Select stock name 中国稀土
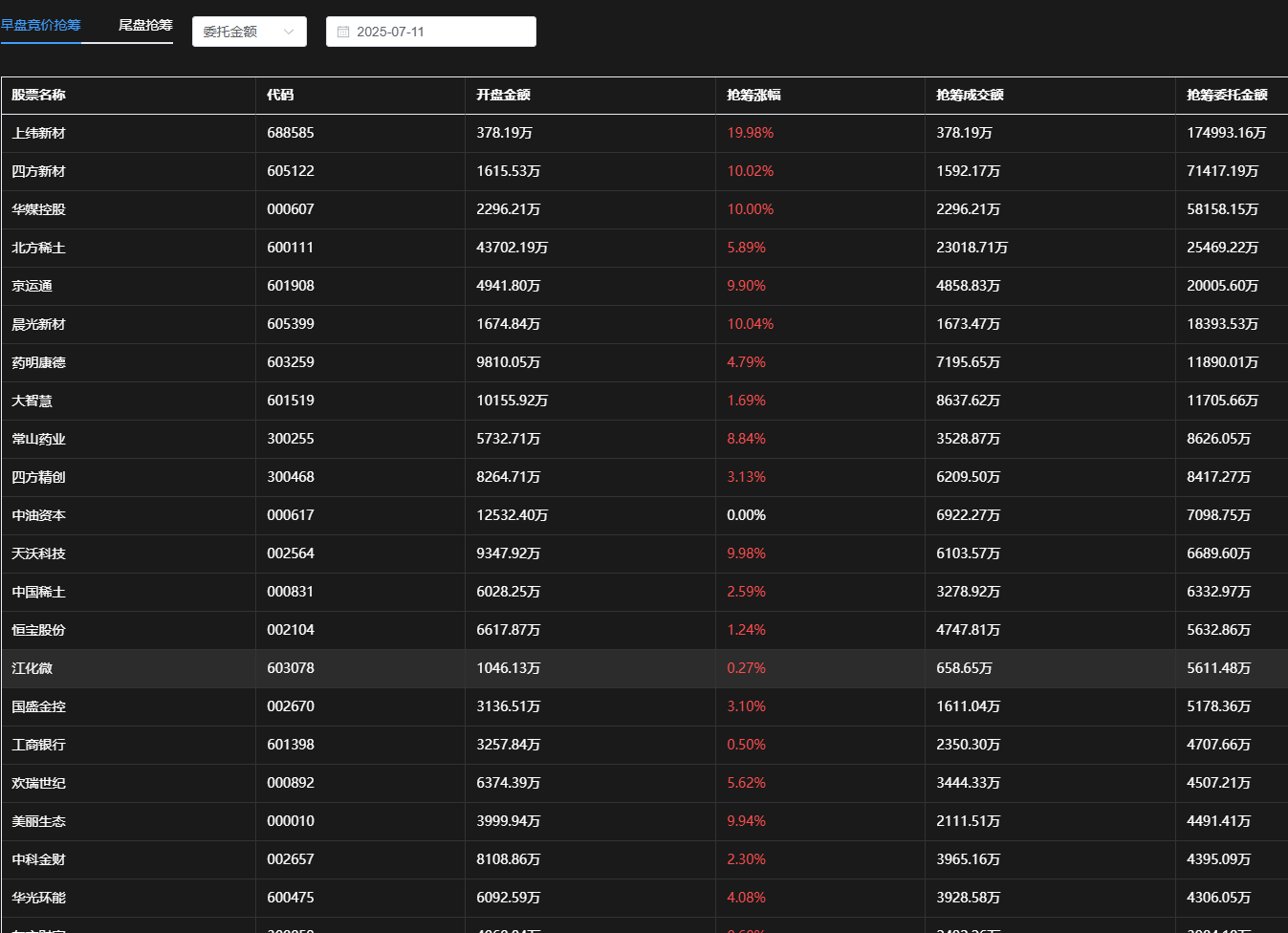1288x933 pixels. click(39, 592)
